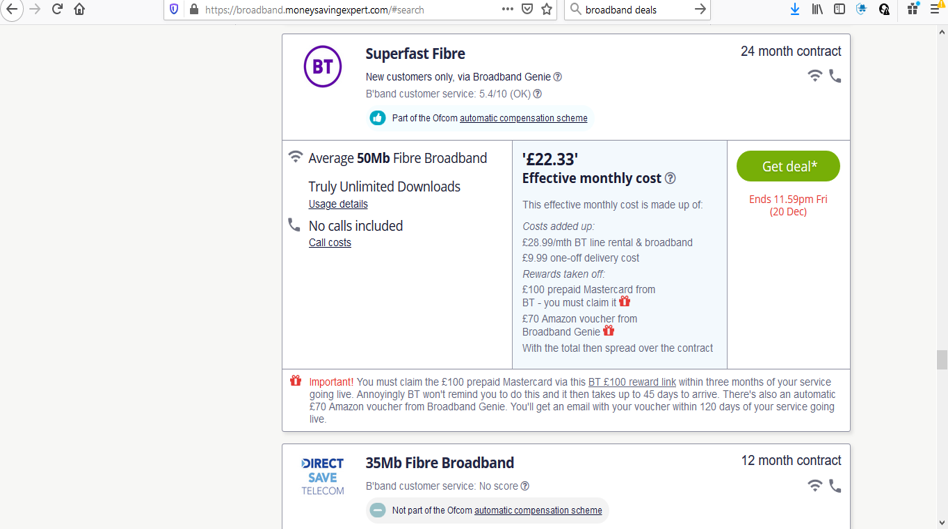Open the page actions three-dots menu

pyautogui.click(x=507, y=9)
